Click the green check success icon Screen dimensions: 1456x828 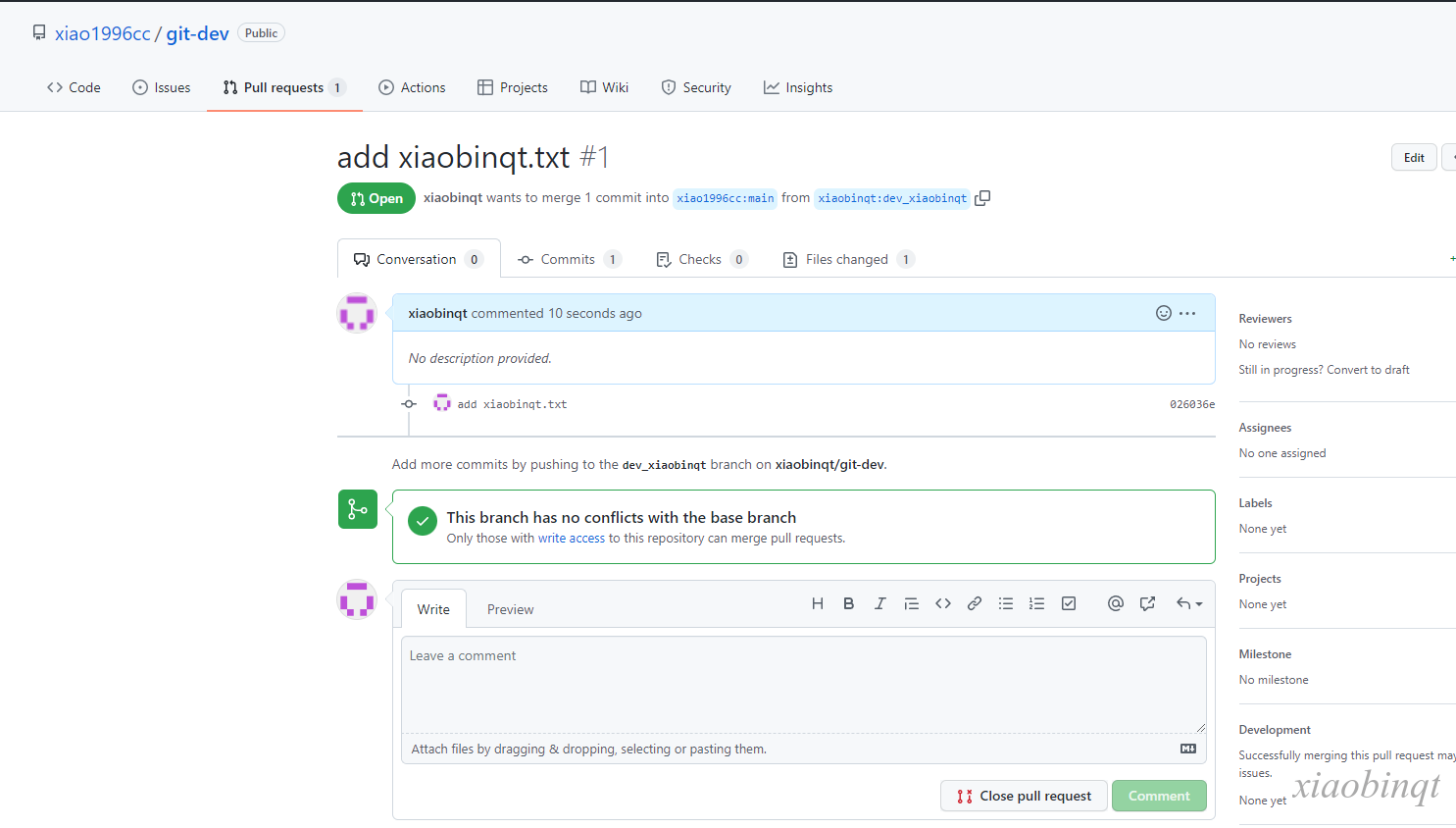(423, 521)
